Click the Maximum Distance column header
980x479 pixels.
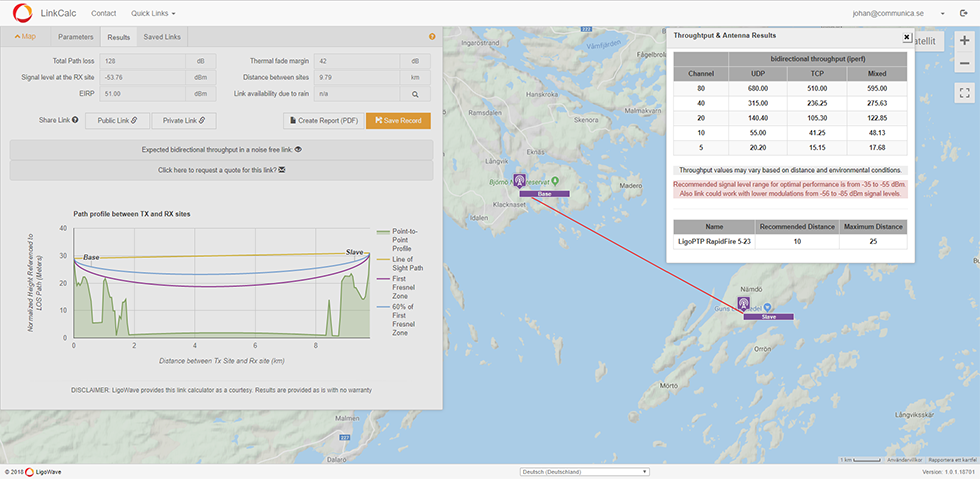[873, 226]
